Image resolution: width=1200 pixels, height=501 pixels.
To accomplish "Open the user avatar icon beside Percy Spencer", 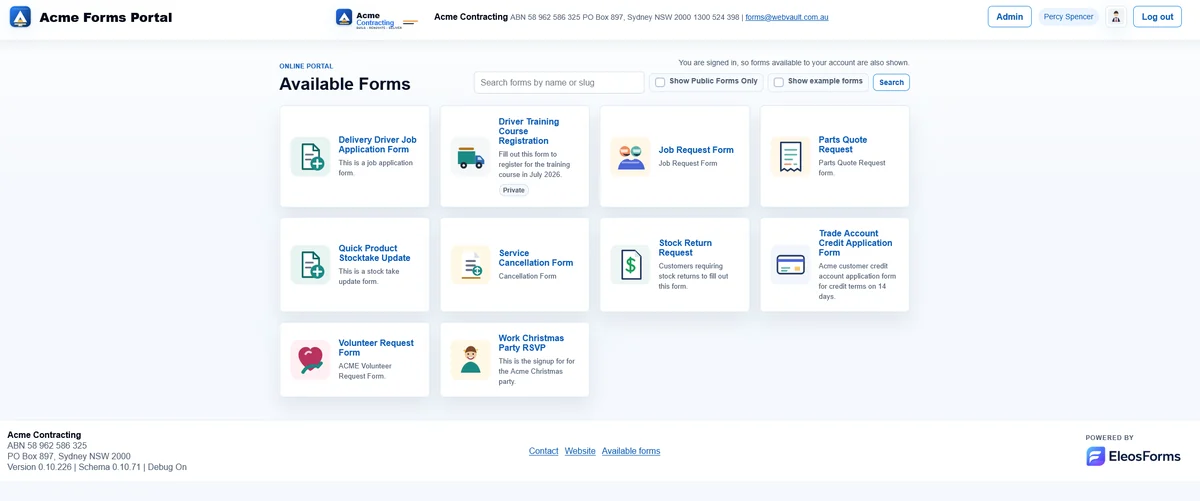I will tap(1116, 17).
